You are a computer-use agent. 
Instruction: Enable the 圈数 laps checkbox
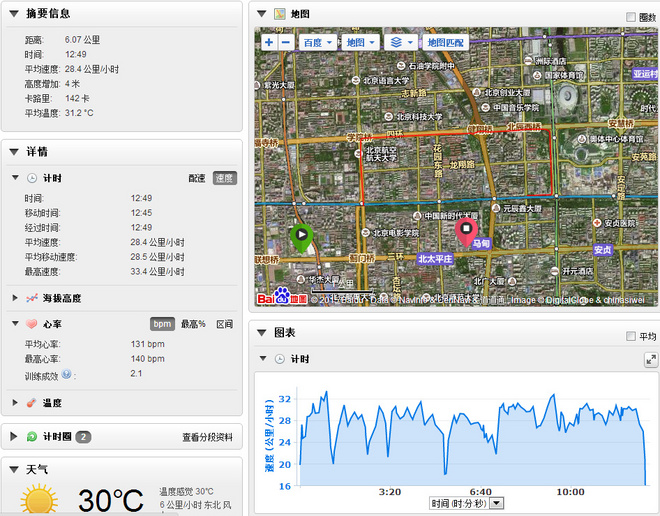coord(631,16)
